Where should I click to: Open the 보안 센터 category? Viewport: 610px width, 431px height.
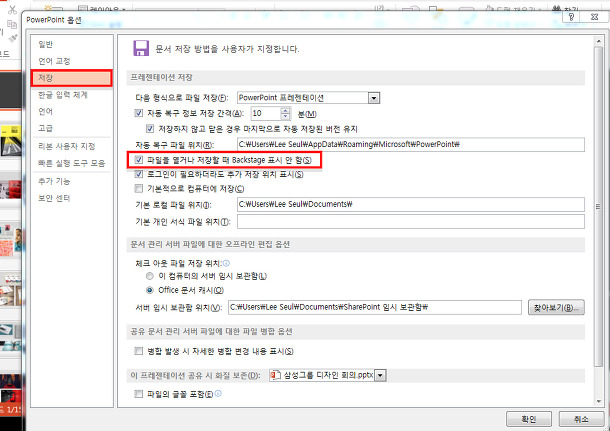(54, 198)
